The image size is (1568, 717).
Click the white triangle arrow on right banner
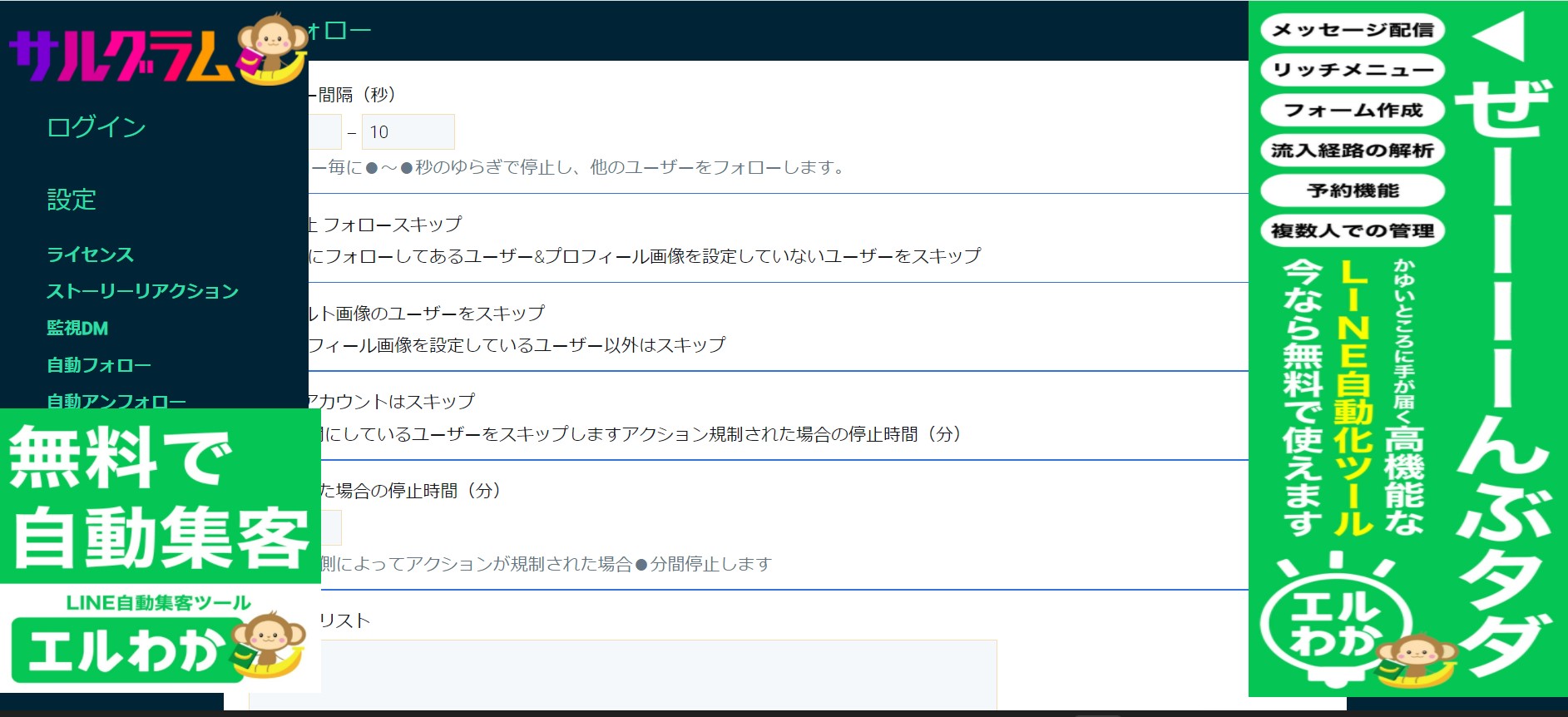1498,37
